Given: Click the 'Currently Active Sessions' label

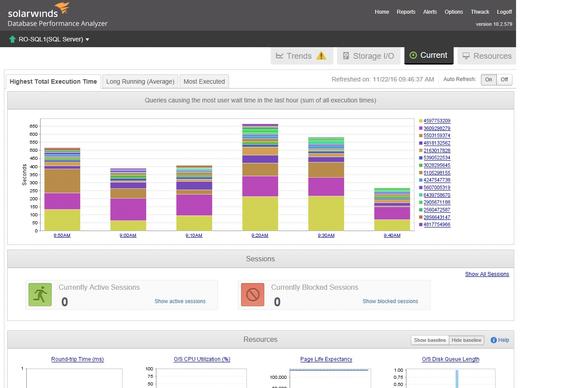Looking at the screenshot, I should click(x=99, y=287).
